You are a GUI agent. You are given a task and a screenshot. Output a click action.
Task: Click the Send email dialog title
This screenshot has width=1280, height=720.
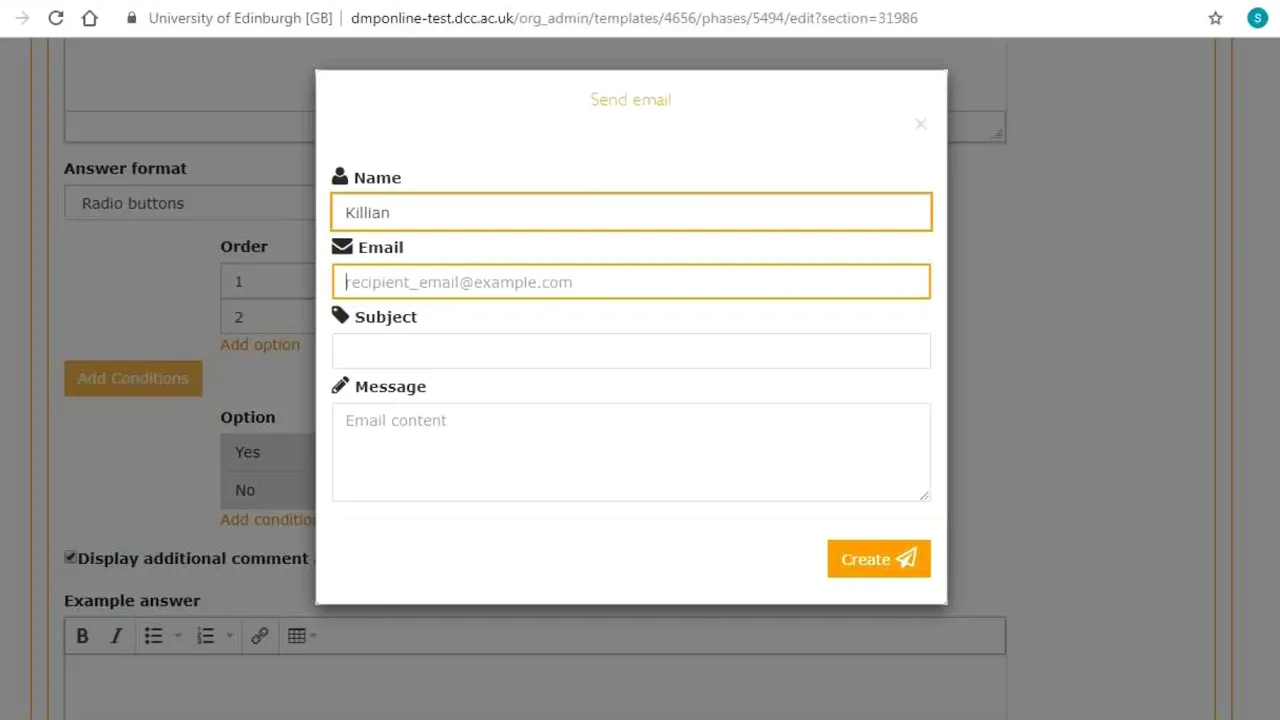tap(631, 99)
